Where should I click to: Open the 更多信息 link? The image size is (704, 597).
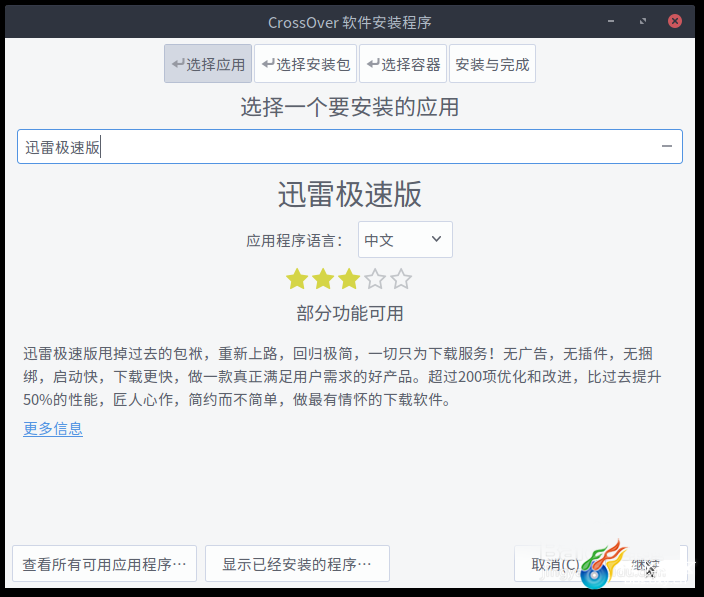click(53, 429)
